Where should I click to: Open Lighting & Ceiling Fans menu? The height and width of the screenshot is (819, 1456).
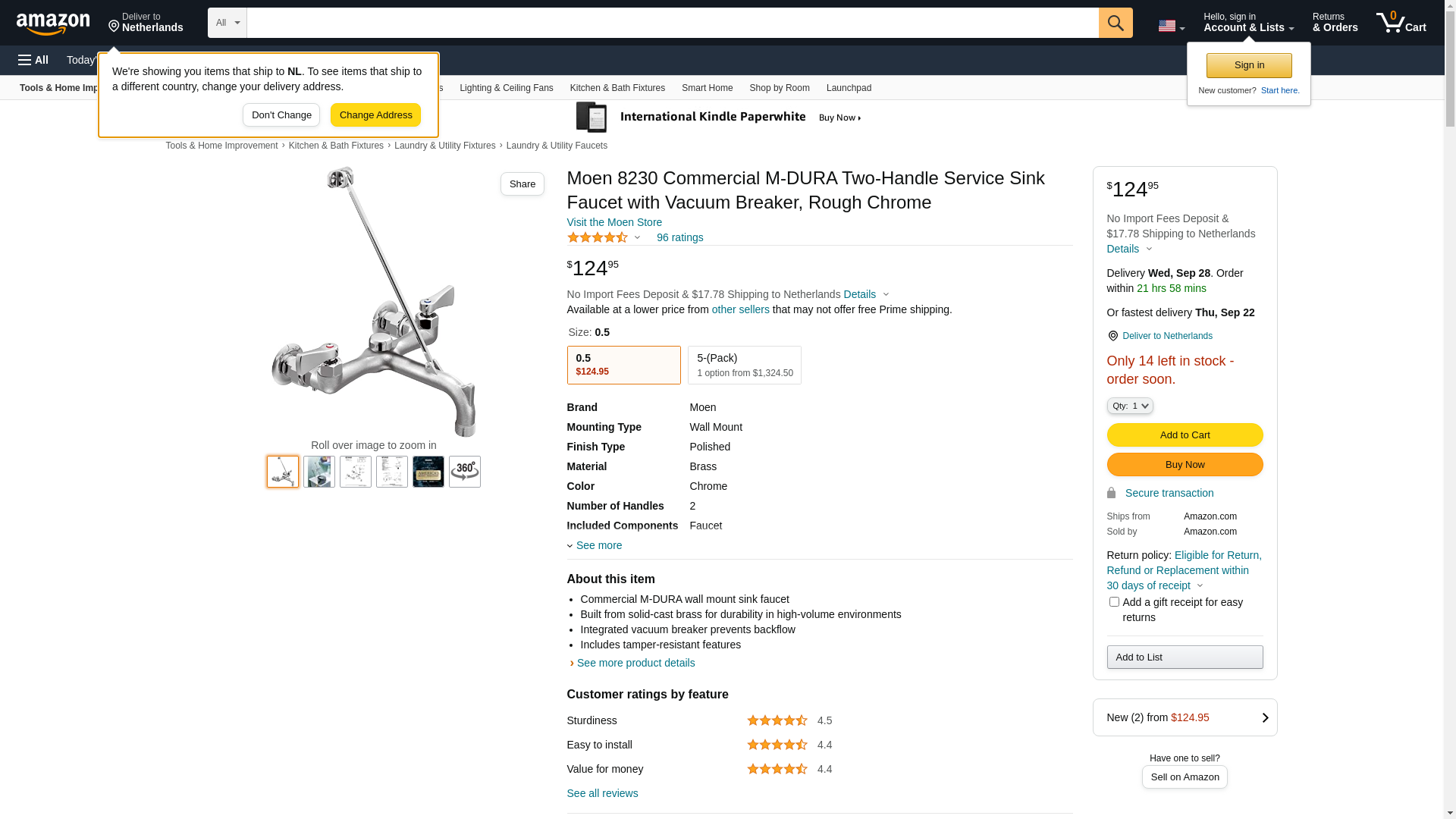(x=506, y=88)
